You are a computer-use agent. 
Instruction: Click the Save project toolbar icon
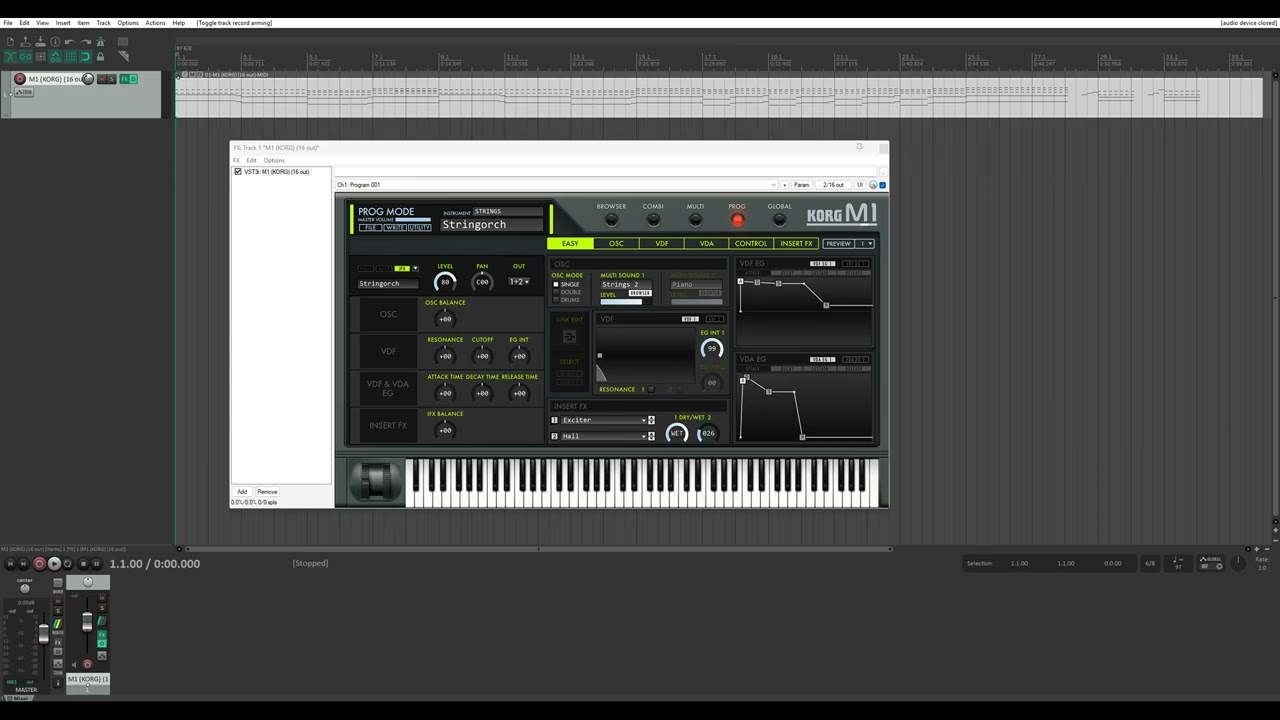tap(40, 42)
